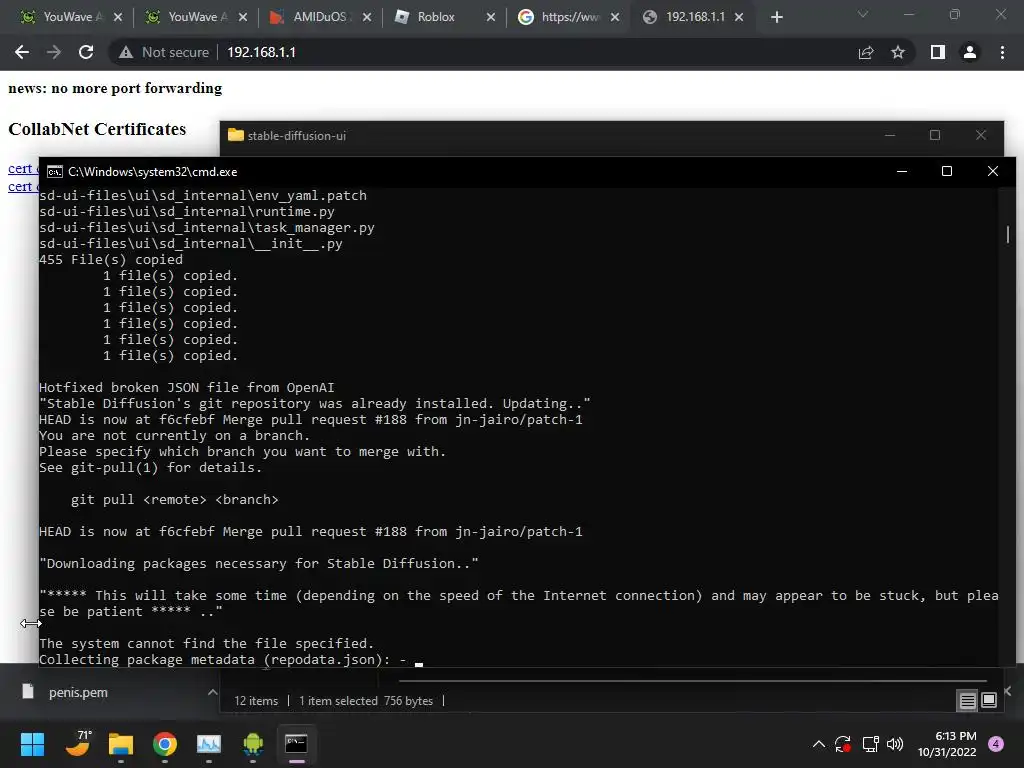
Task: Click 'CollabNet Certificates' heading
Action: (97, 129)
